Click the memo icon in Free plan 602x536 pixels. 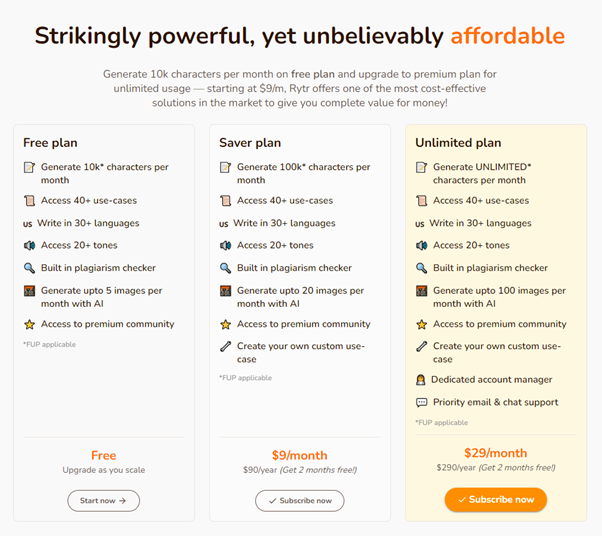pos(30,167)
